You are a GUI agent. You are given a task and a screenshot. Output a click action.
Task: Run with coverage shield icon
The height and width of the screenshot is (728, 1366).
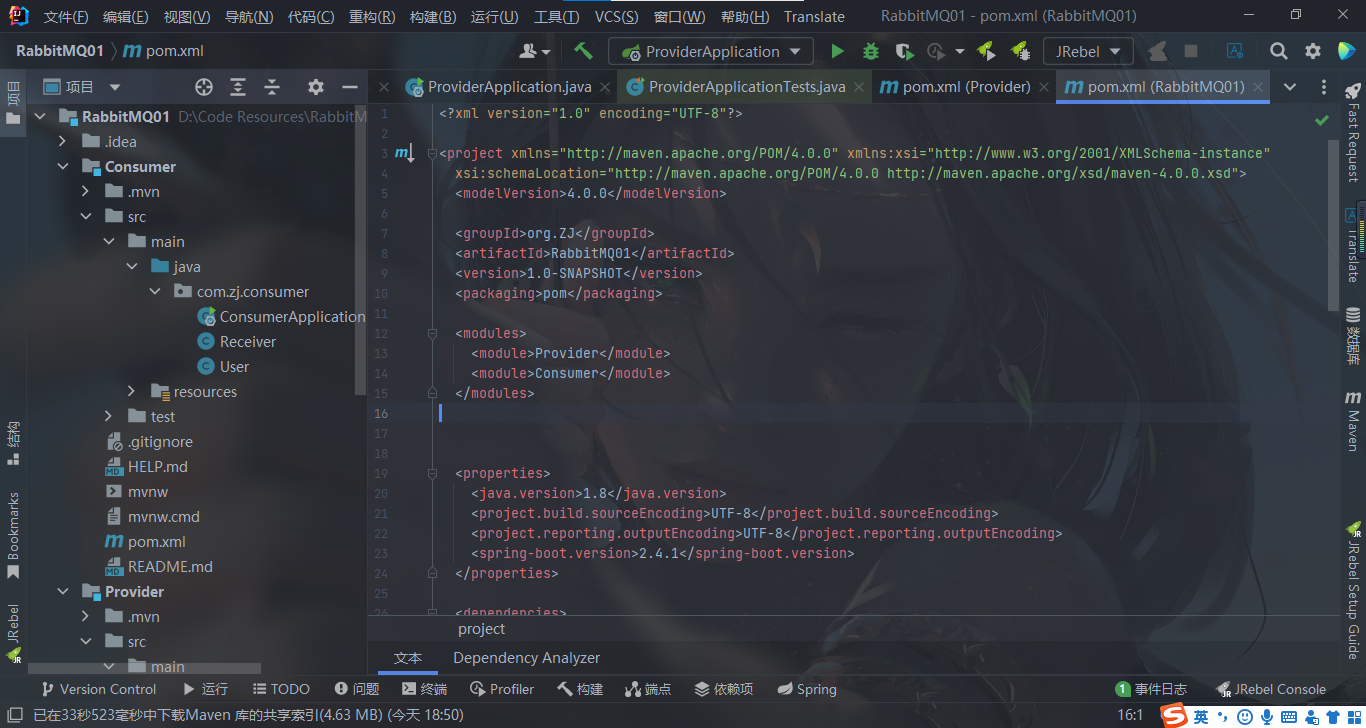[904, 51]
